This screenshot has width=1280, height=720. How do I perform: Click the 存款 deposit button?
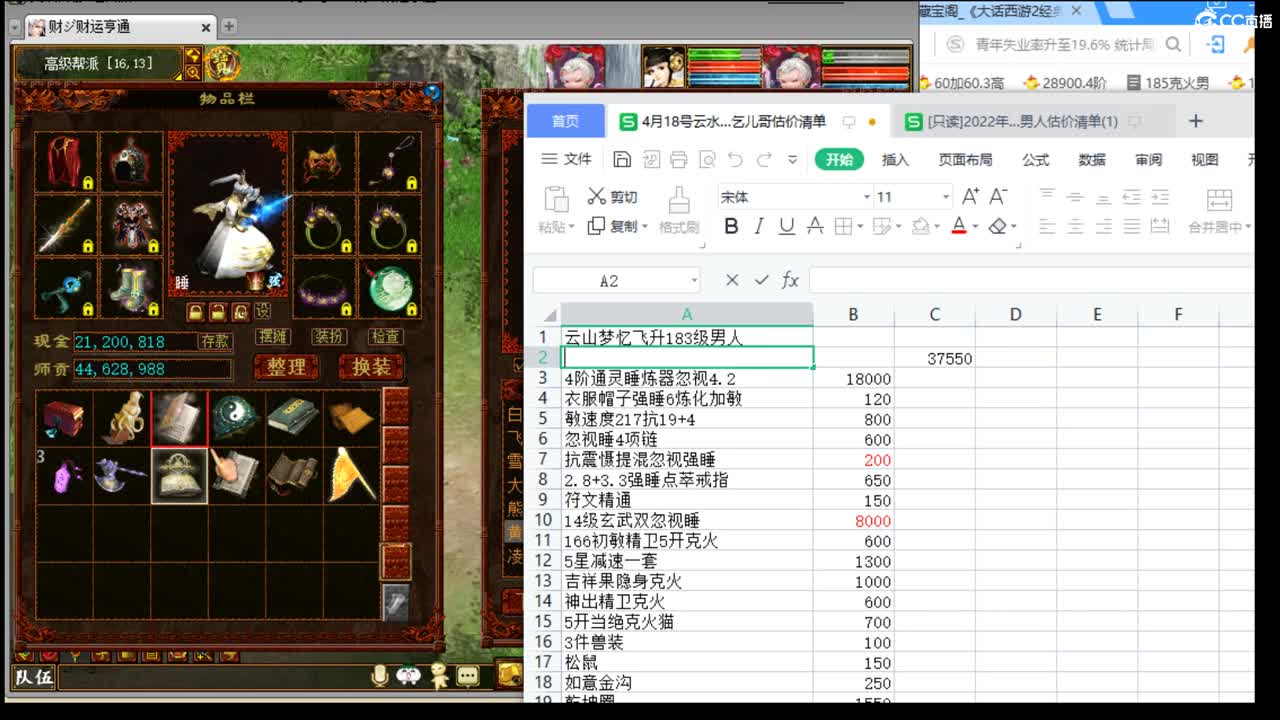(x=215, y=341)
